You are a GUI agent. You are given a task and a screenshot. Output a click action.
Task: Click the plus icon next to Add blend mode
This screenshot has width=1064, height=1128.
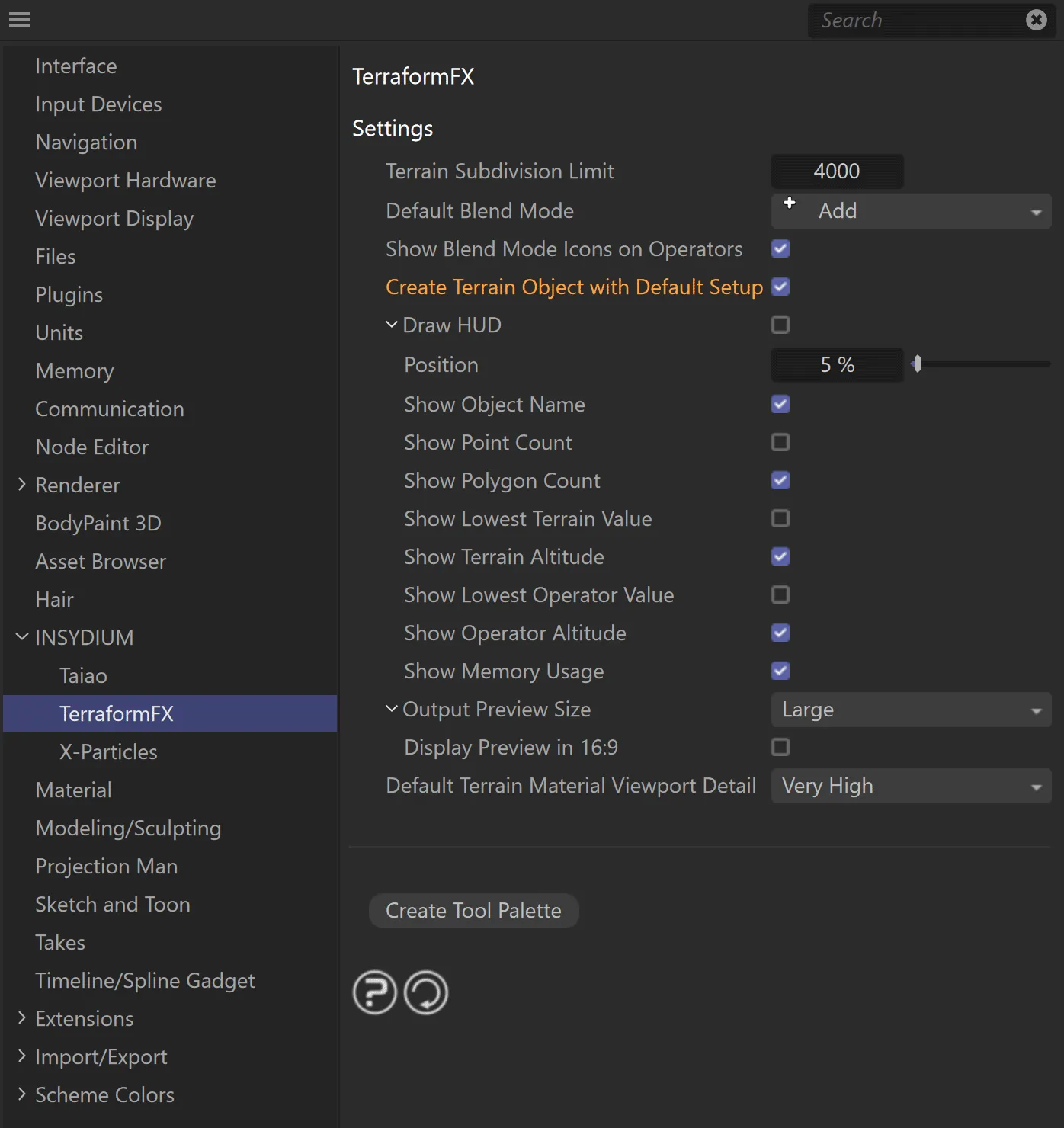pos(790,203)
